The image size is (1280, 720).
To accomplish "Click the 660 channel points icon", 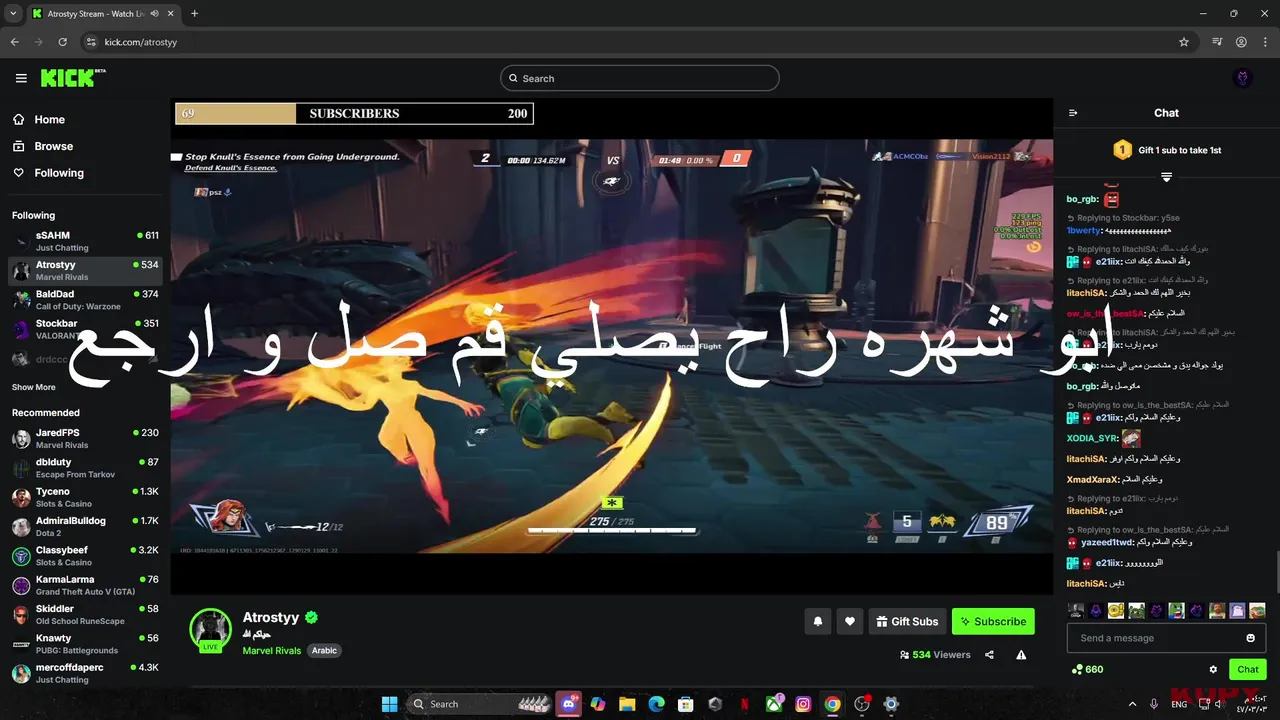I will click(x=1077, y=669).
